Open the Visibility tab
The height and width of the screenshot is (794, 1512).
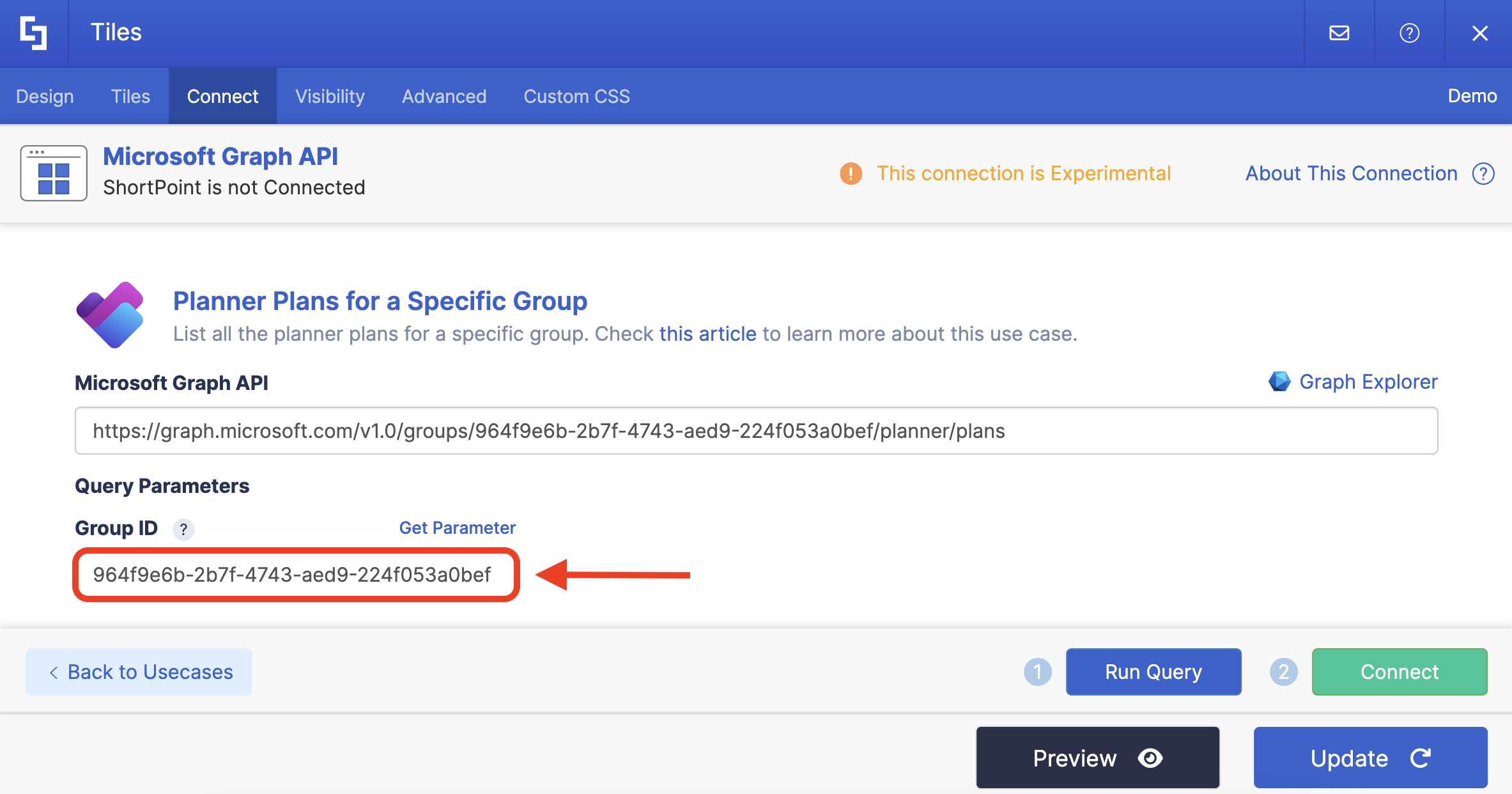pos(330,96)
